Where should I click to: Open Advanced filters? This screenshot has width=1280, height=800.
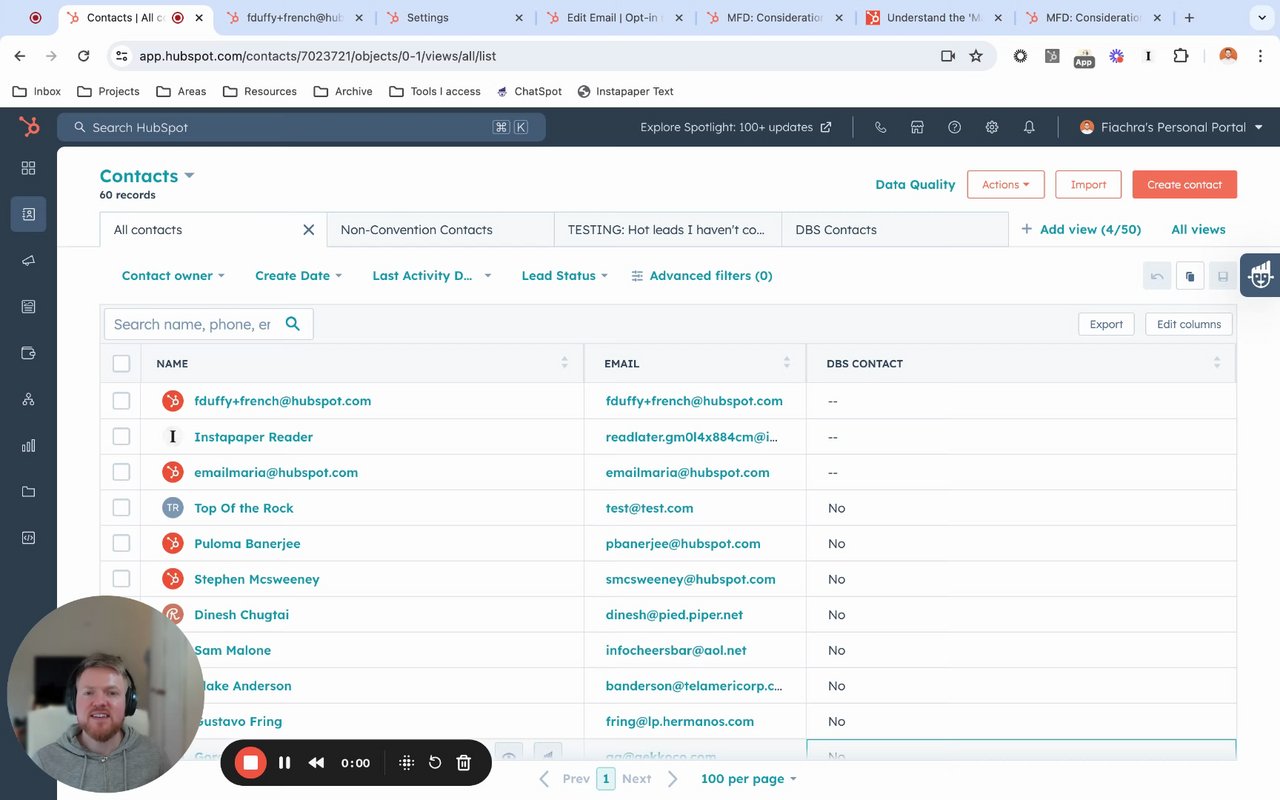(x=702, y=276)
